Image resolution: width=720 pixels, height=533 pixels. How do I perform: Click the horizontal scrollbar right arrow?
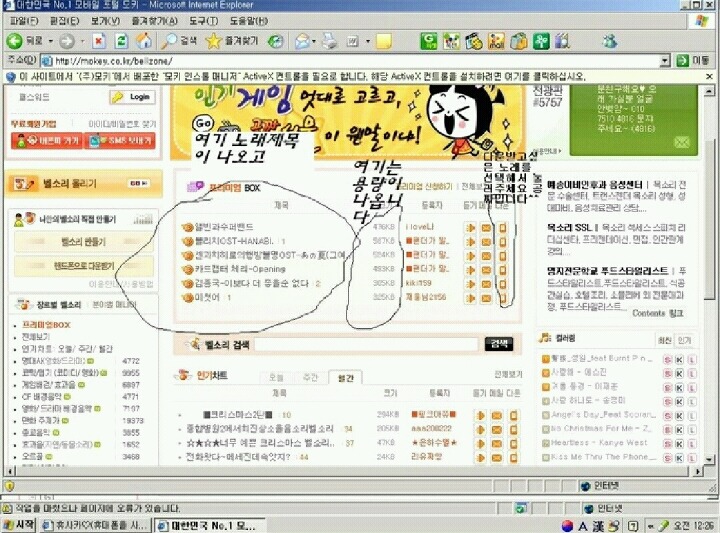click(698, 471)
